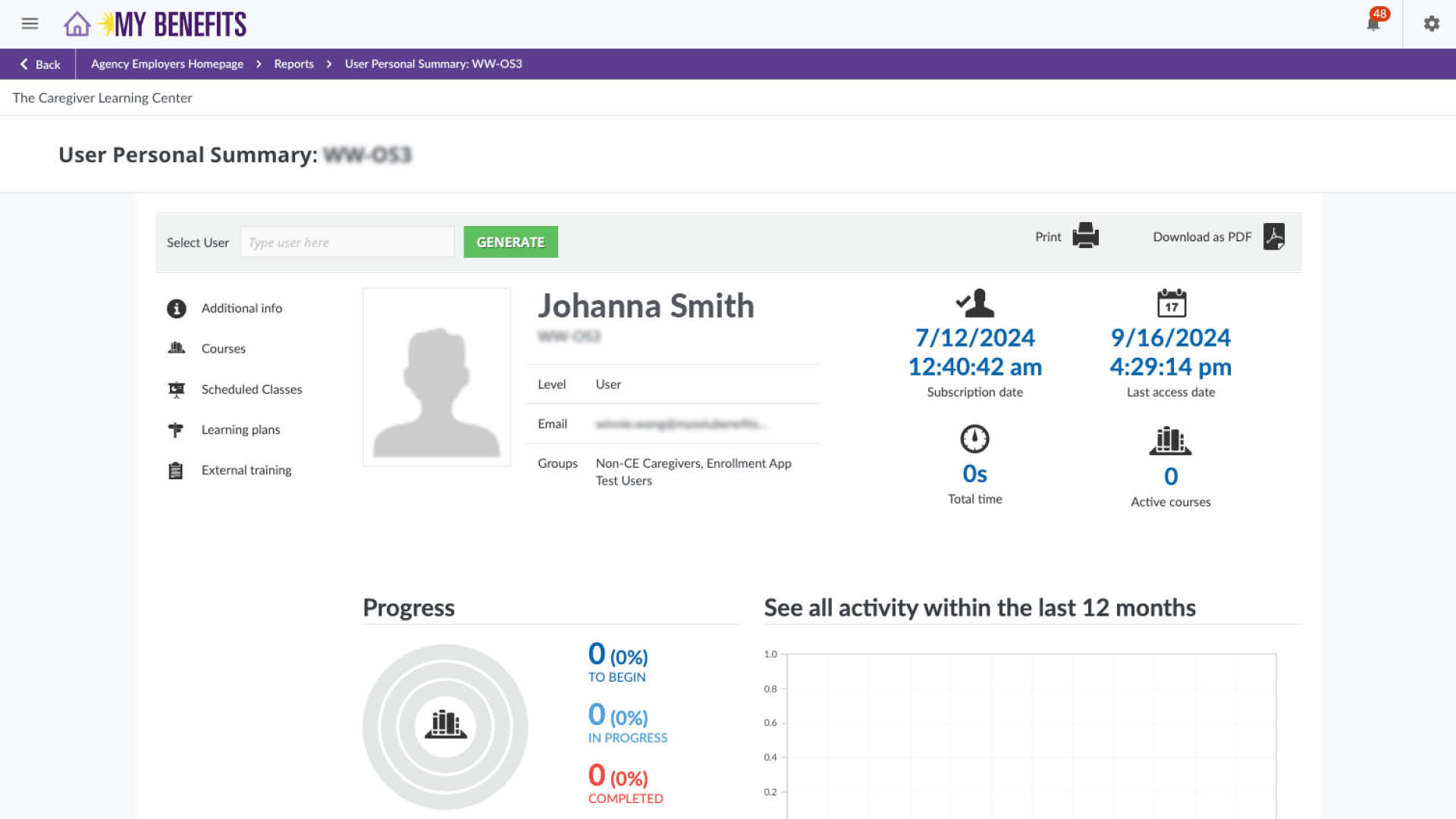Navigate to Reports via breadcrumb
Screen dimensions: 1456x819
(293, 64)
